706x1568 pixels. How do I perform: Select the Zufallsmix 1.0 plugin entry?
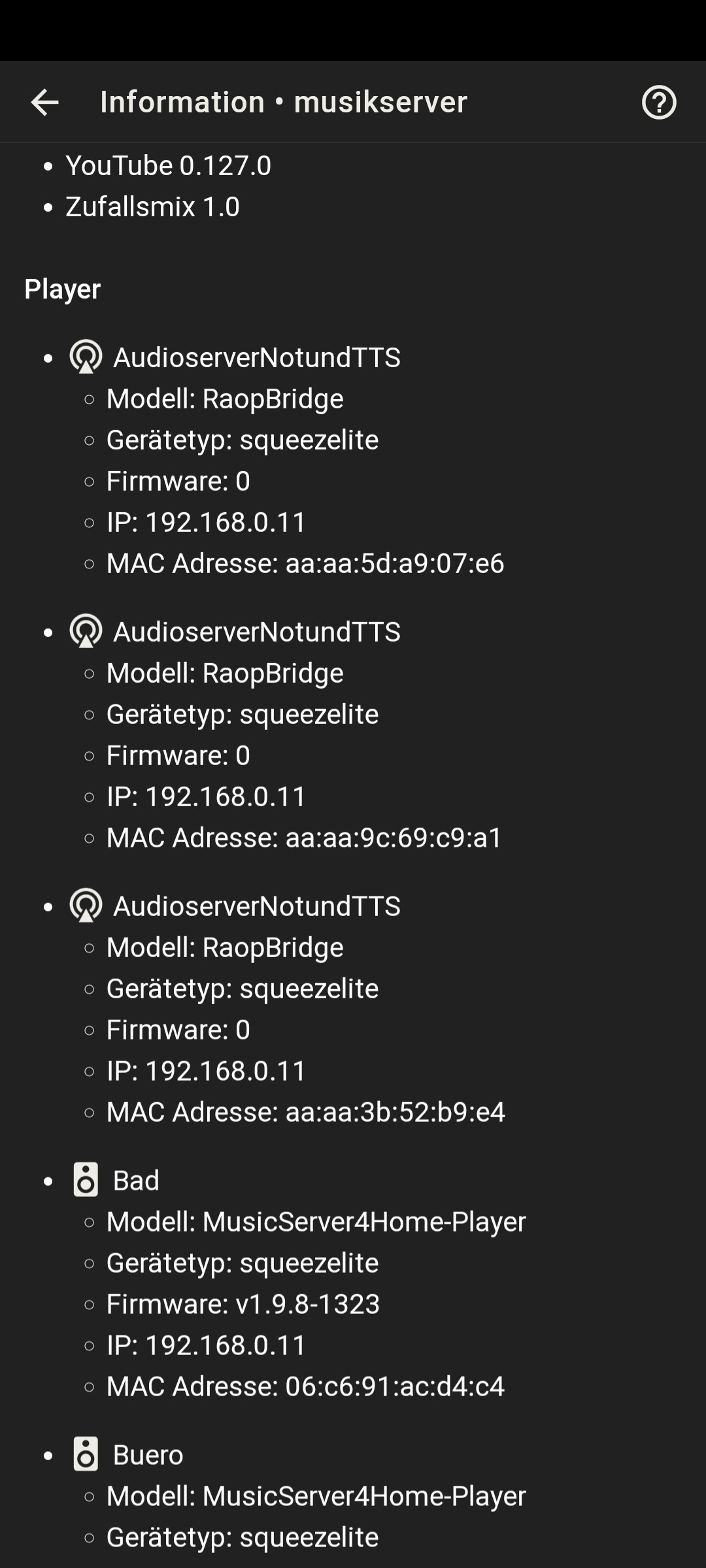tap(152, 207)
